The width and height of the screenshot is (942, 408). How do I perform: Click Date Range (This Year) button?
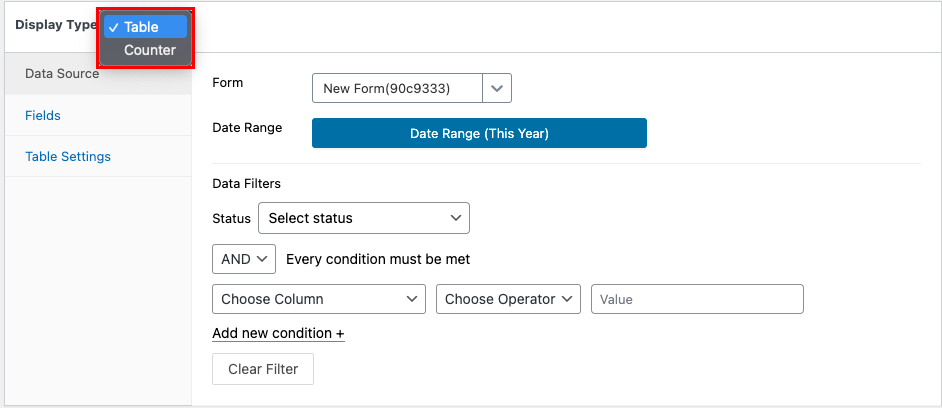pyautogui.click(x=479, y=133)
